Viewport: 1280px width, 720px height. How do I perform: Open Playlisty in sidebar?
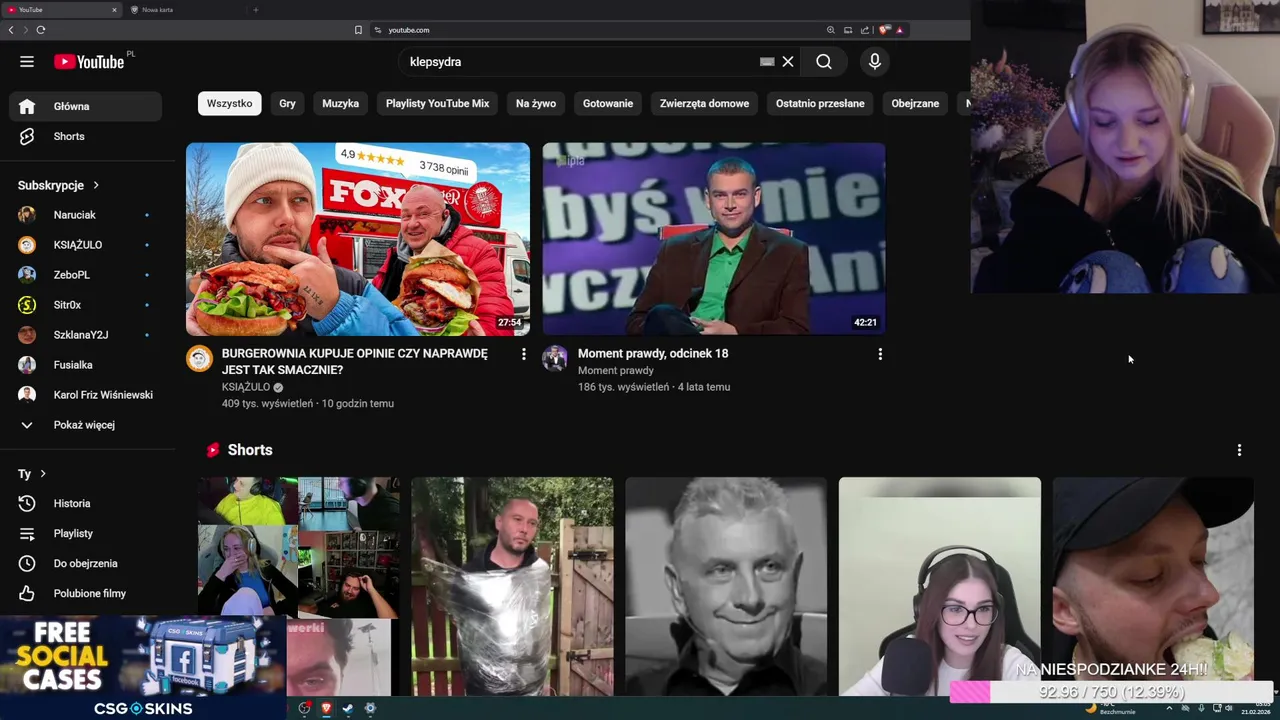click(85, 534)
